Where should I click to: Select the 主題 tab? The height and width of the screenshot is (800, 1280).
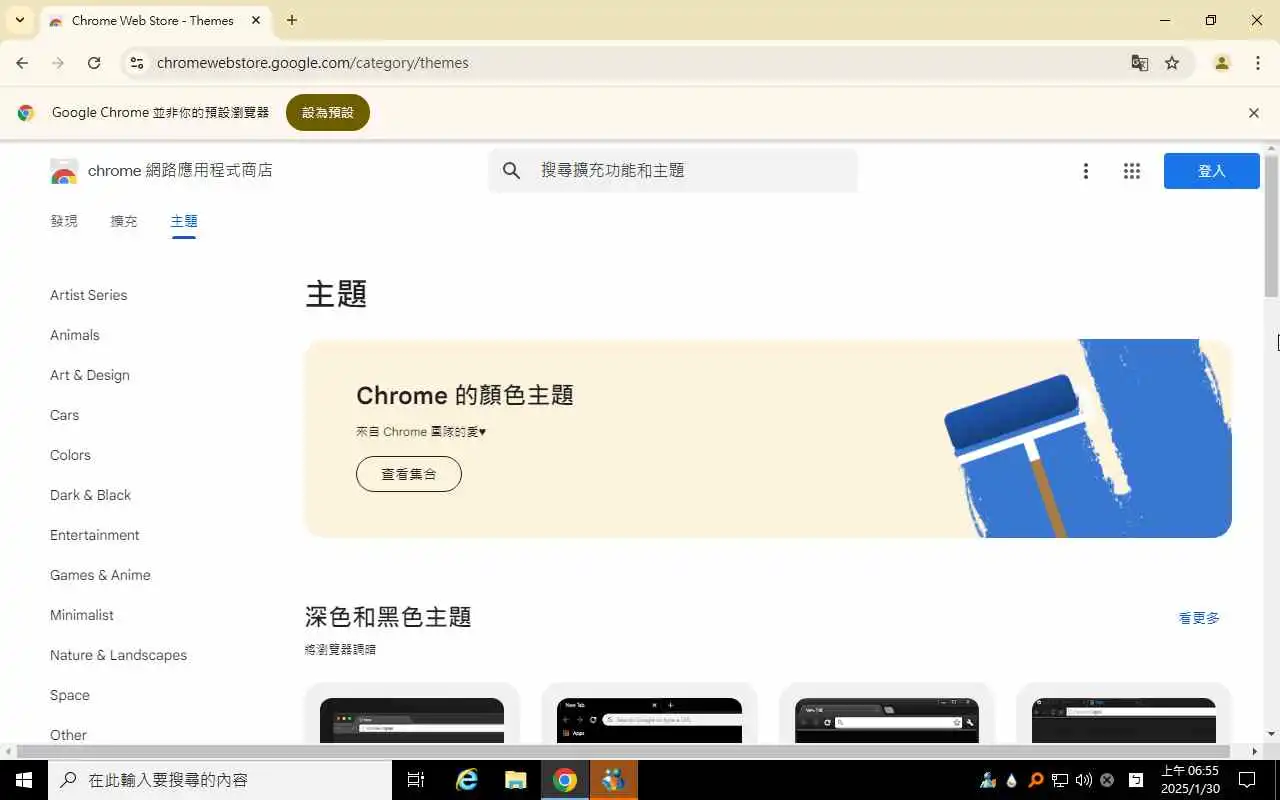click(184, 221)
